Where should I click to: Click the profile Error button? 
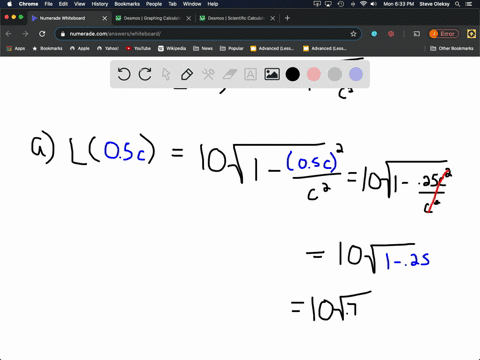click(444, 34)
